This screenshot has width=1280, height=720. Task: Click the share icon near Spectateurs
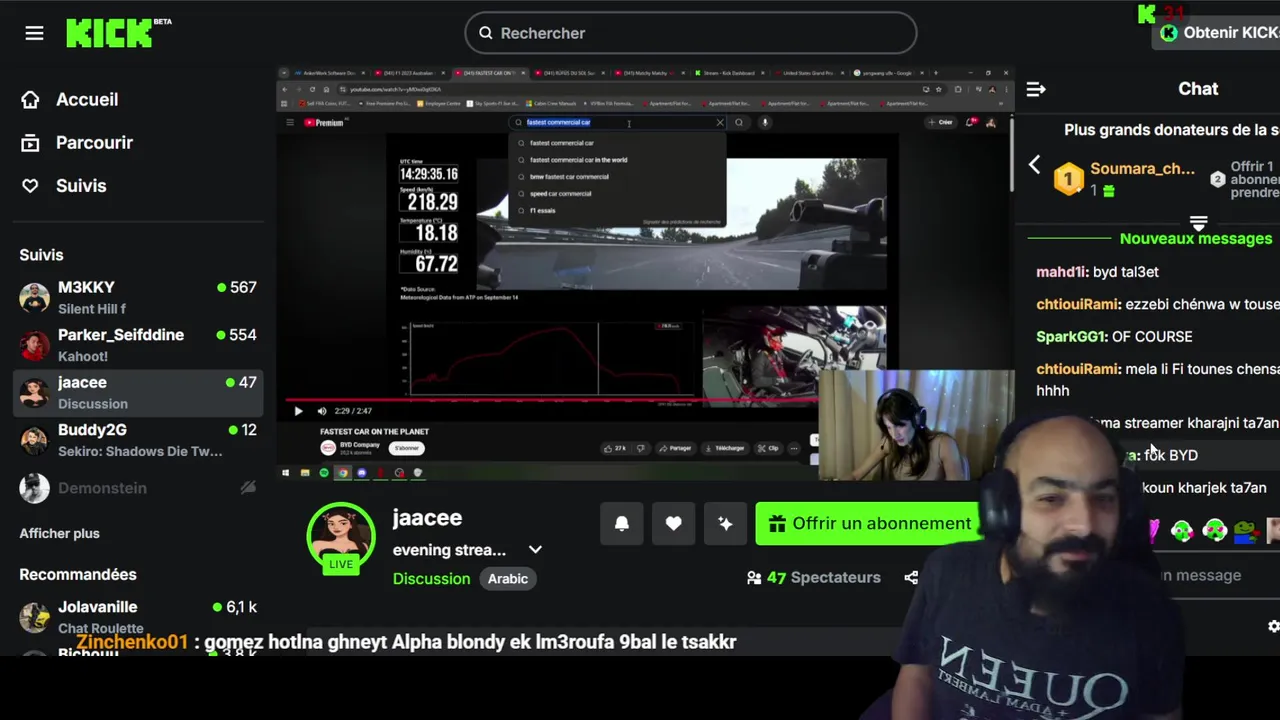[911, 578]
